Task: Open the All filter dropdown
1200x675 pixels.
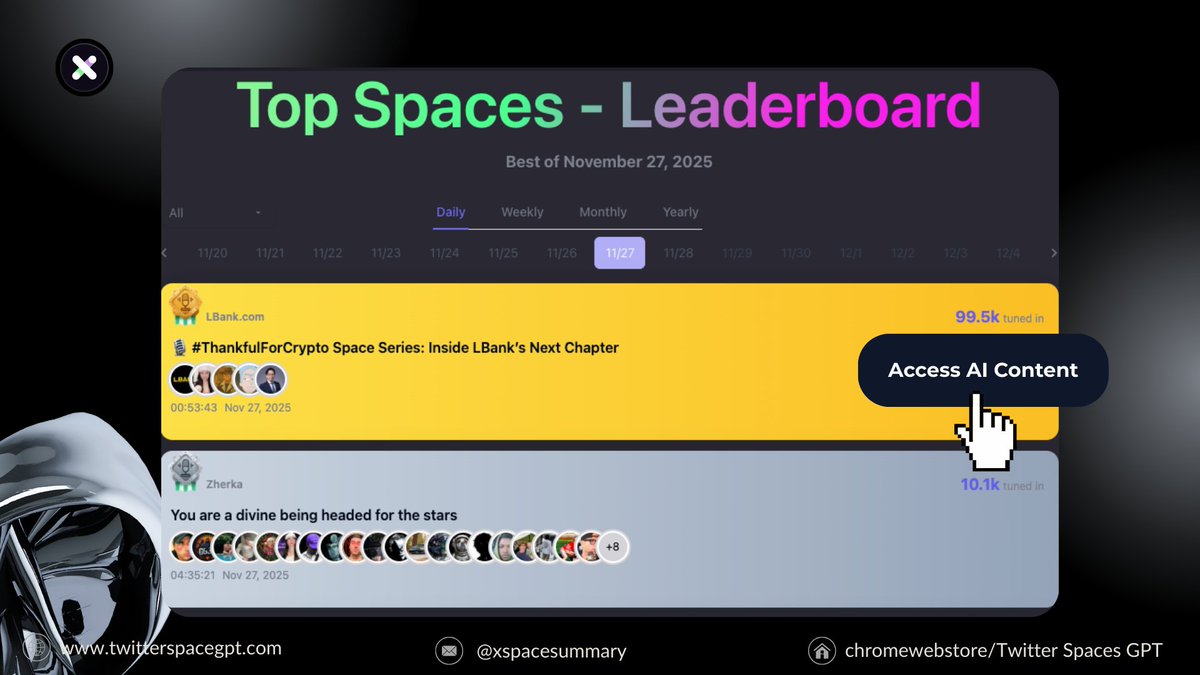Action: click(216, 213)
